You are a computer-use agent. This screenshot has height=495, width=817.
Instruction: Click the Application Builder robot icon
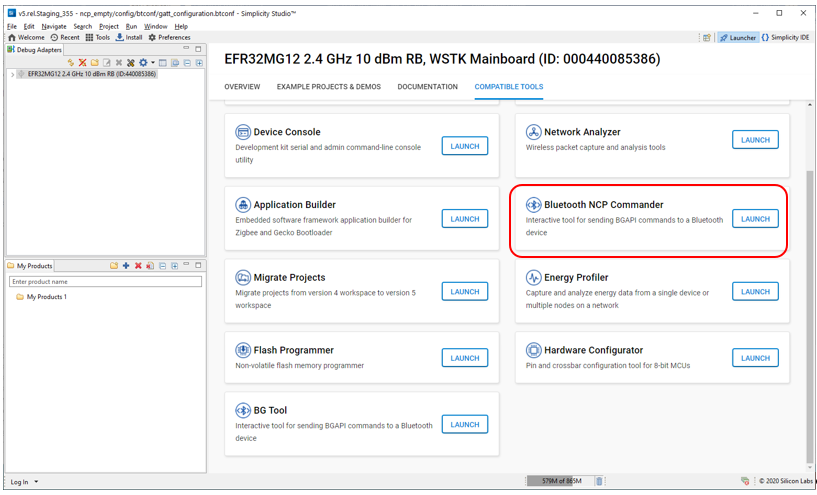pos(243,205)
